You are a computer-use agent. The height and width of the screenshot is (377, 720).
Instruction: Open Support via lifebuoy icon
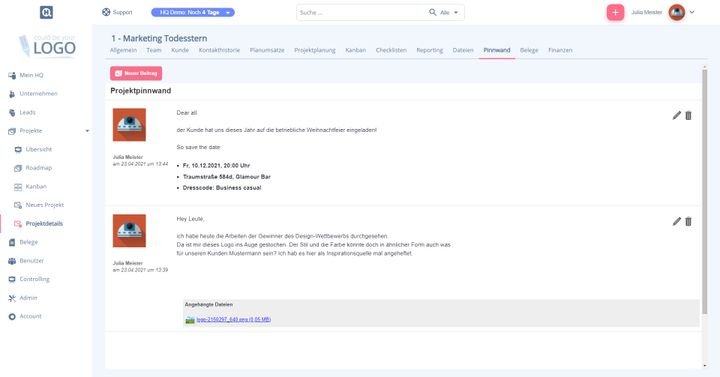tap(106, 12)
